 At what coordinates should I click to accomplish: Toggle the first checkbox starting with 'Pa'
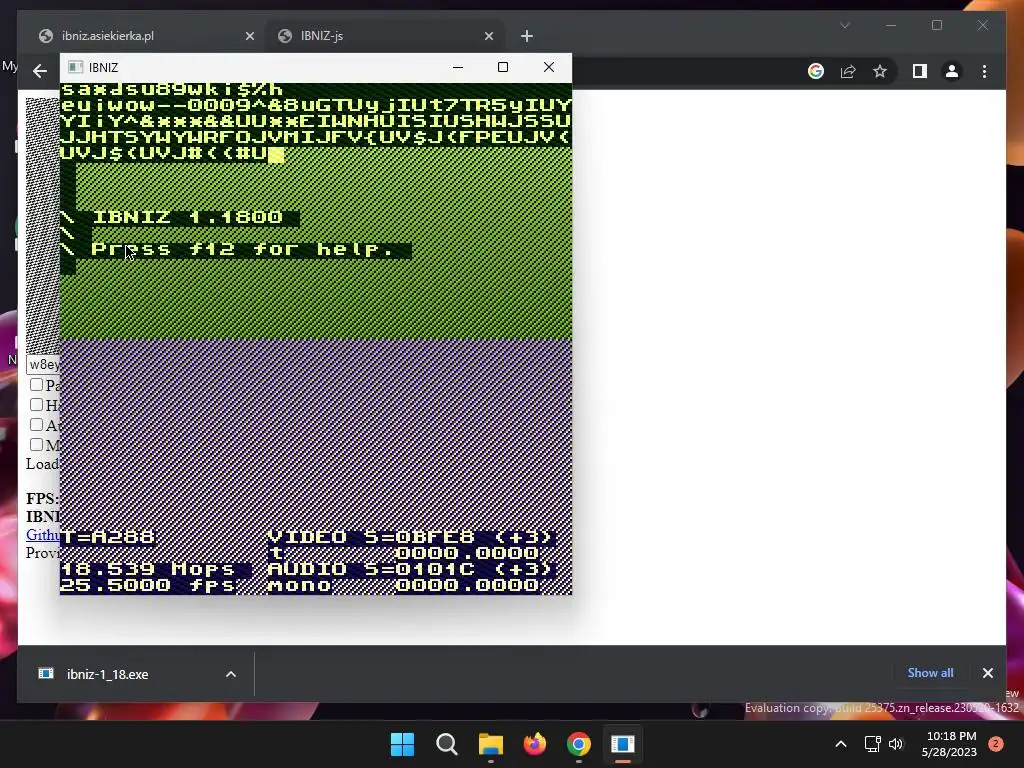pyautogui.click(x=37, y=385)
